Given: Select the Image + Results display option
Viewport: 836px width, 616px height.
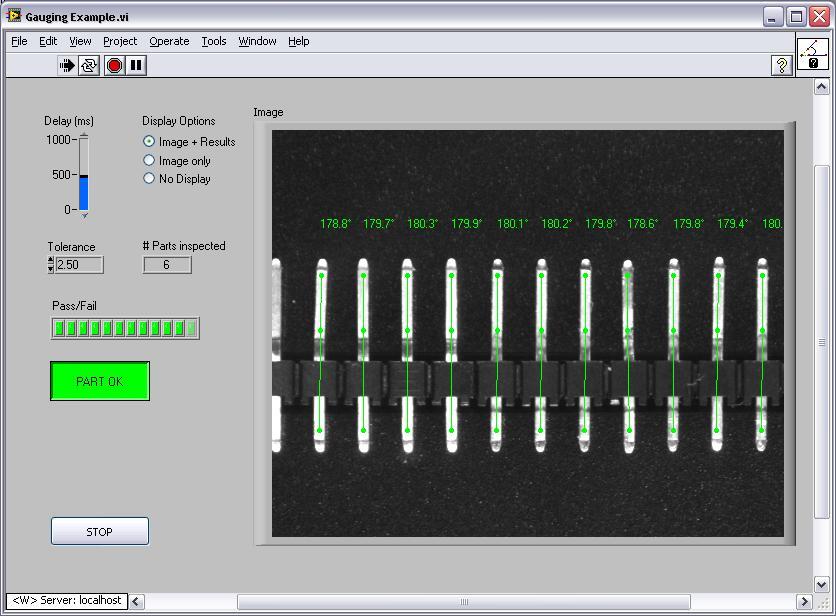Looking at the screenshot, I should point(149,141).
